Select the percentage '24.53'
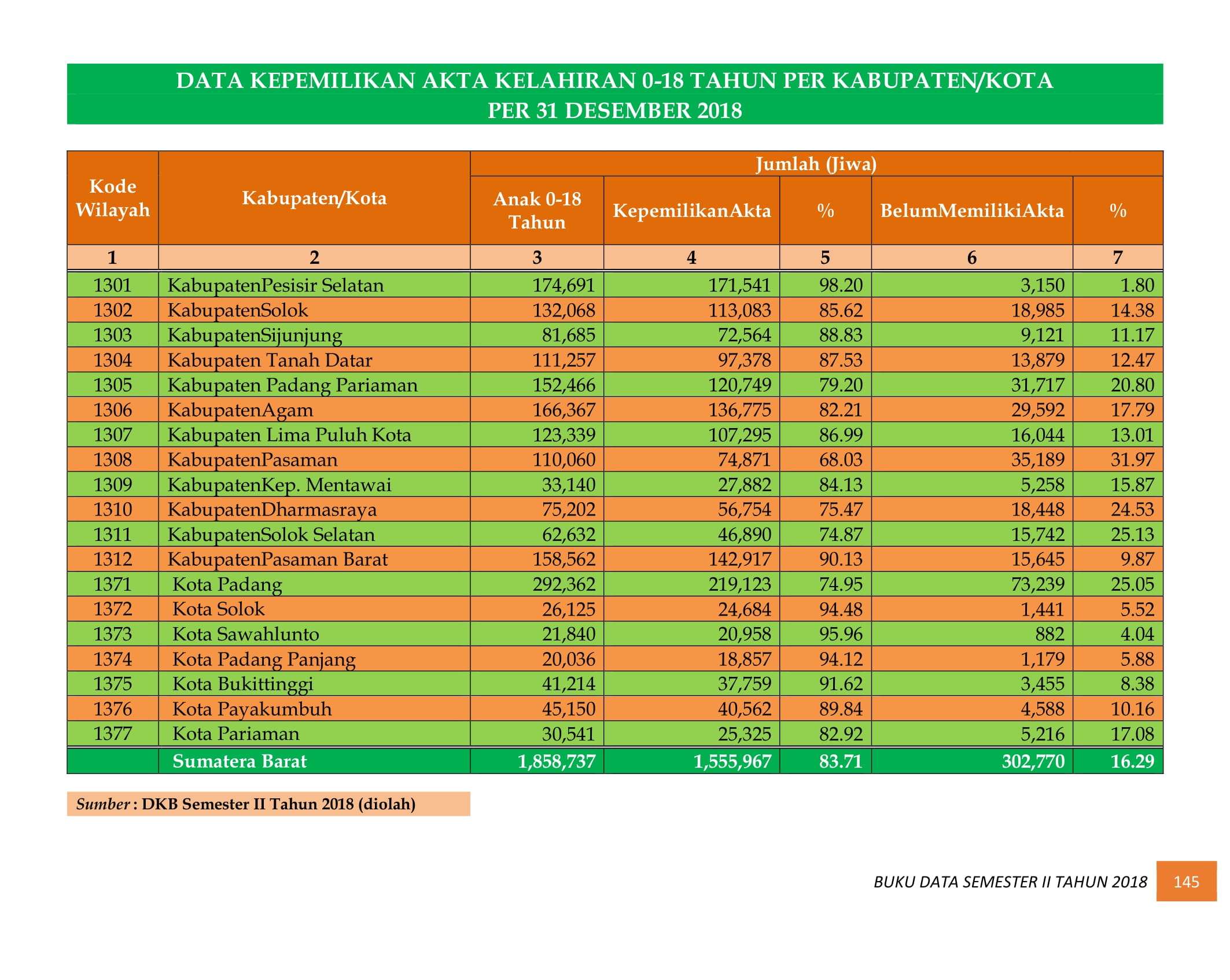1230x980 pixels. 1132,509
